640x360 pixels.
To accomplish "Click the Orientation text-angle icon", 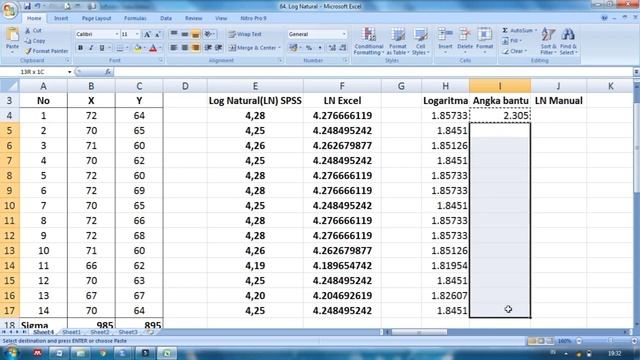I will (x=208, y=34).
